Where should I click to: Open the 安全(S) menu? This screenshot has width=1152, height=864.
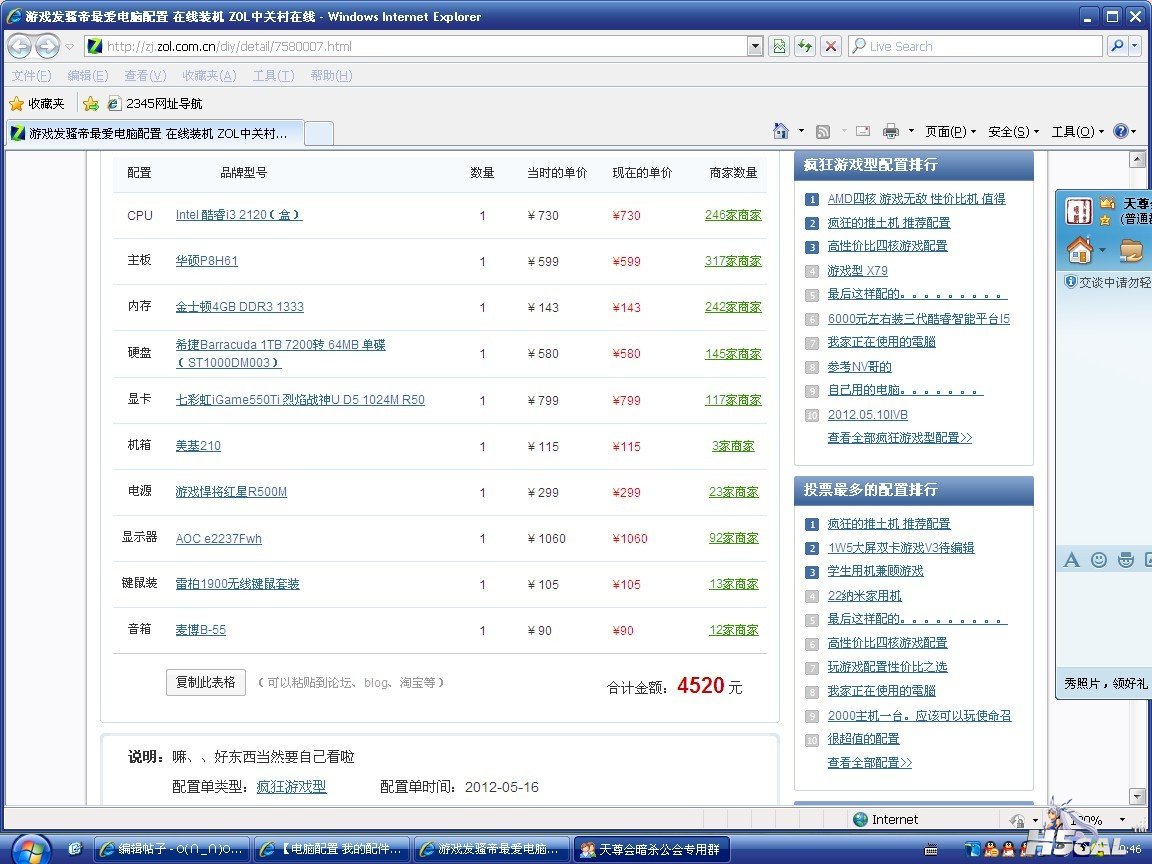point(1013,132)
